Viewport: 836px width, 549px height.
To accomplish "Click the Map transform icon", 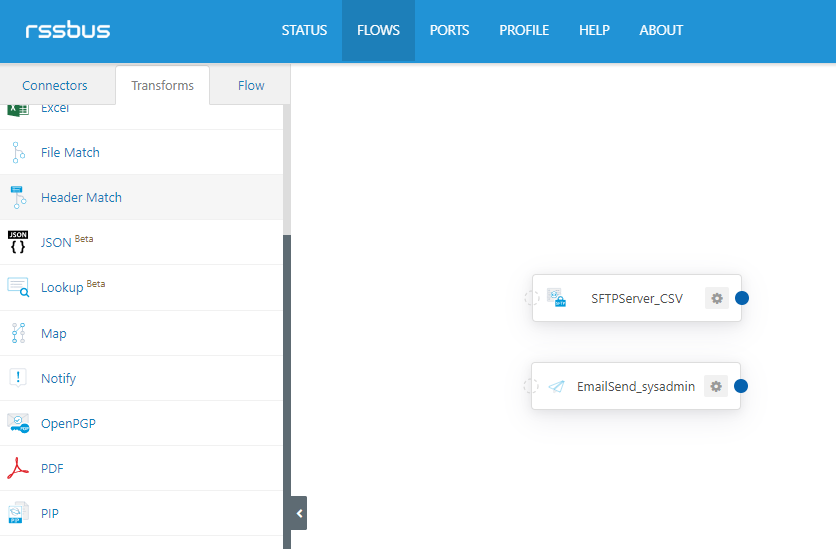I will (19, 333).
